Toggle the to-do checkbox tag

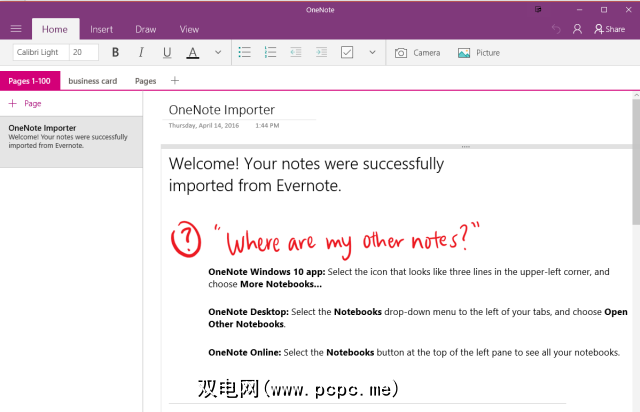click(x=346, y=52)
